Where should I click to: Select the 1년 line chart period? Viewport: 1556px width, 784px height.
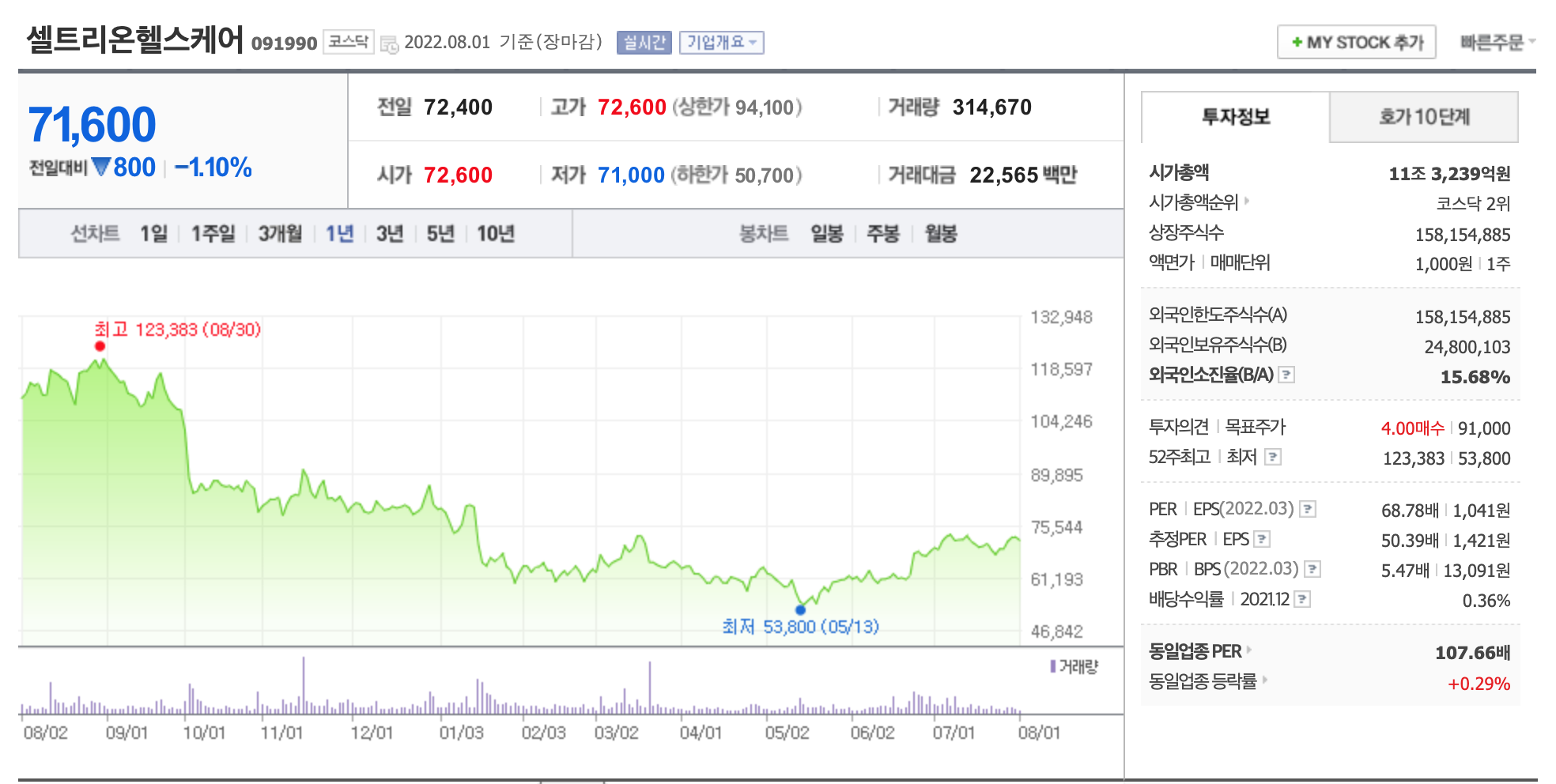pos(340,234)
